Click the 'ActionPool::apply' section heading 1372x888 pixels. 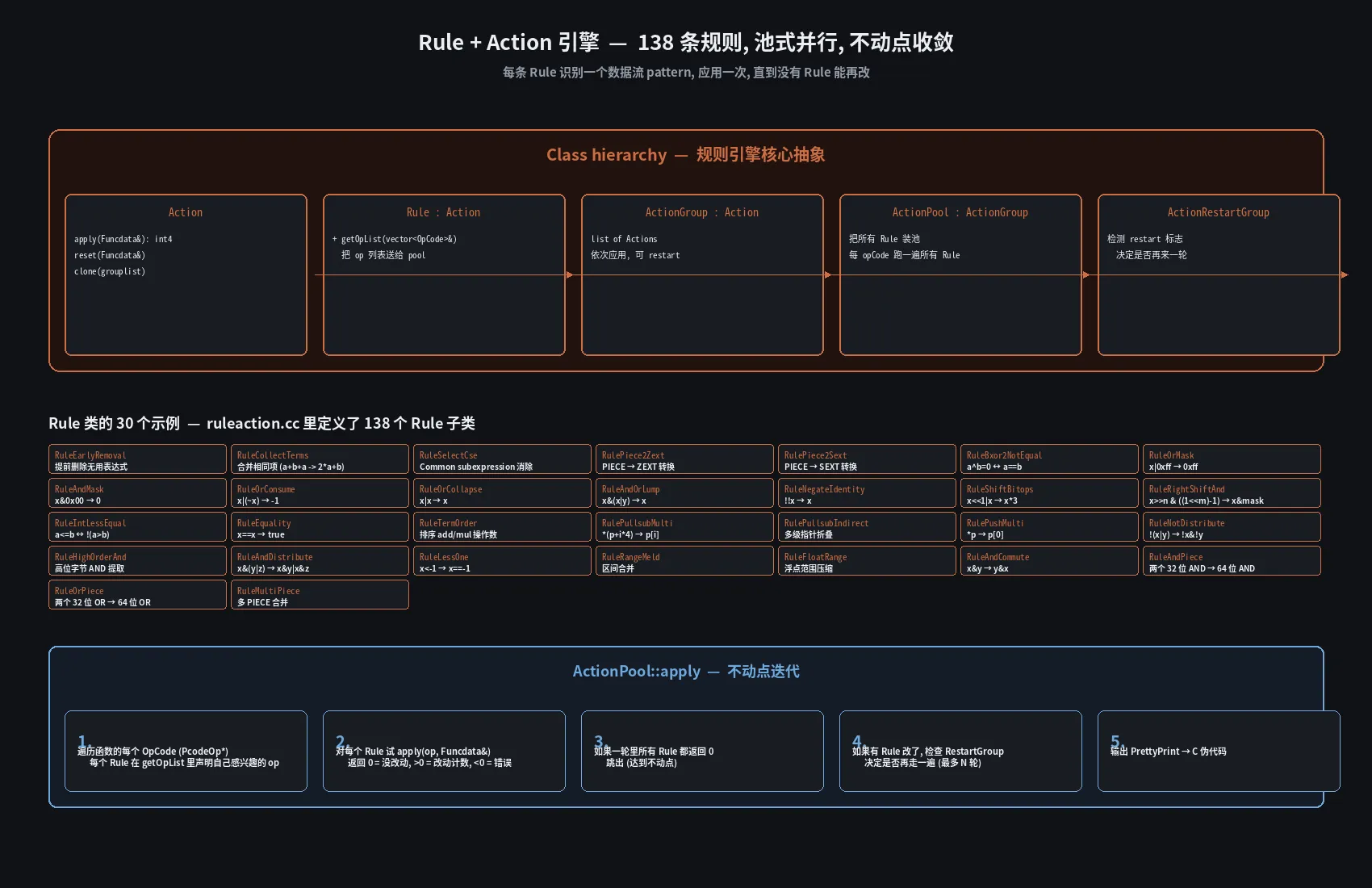[x=686, y=671]
